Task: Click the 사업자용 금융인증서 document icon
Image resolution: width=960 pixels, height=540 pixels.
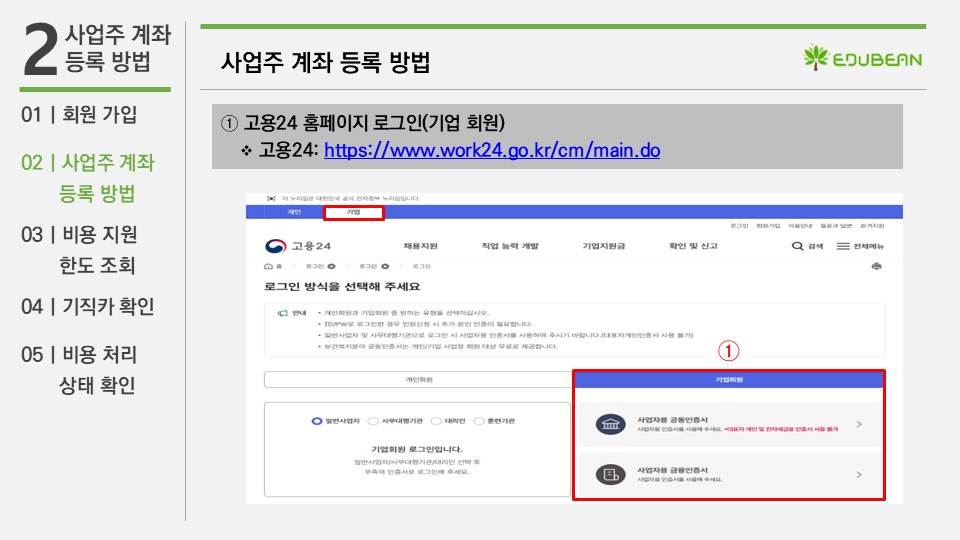Action: pos(608,473)
